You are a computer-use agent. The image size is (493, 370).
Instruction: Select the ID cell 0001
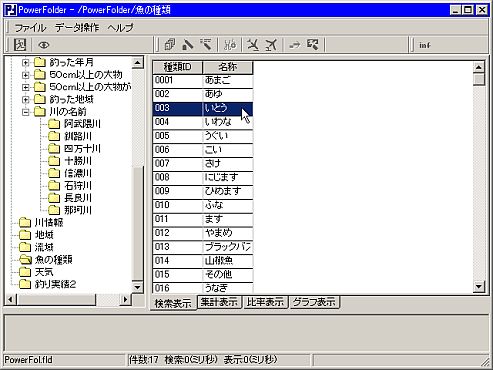pyautogui.click(x=178, y=80)
